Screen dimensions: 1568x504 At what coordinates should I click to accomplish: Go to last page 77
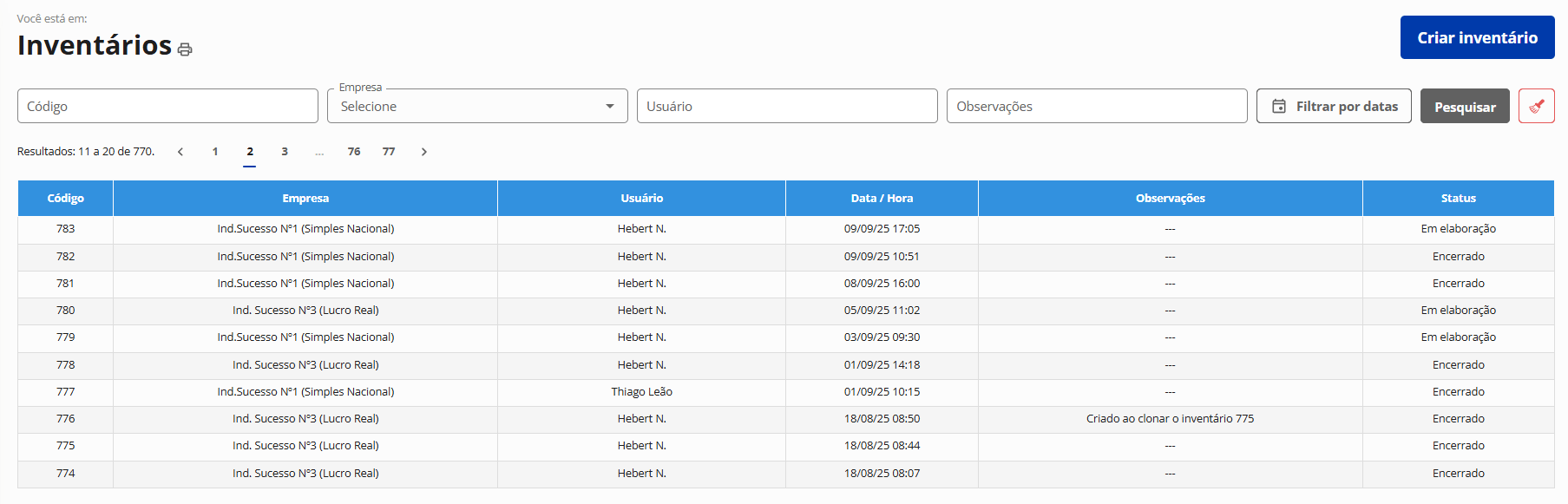(389, 152)
